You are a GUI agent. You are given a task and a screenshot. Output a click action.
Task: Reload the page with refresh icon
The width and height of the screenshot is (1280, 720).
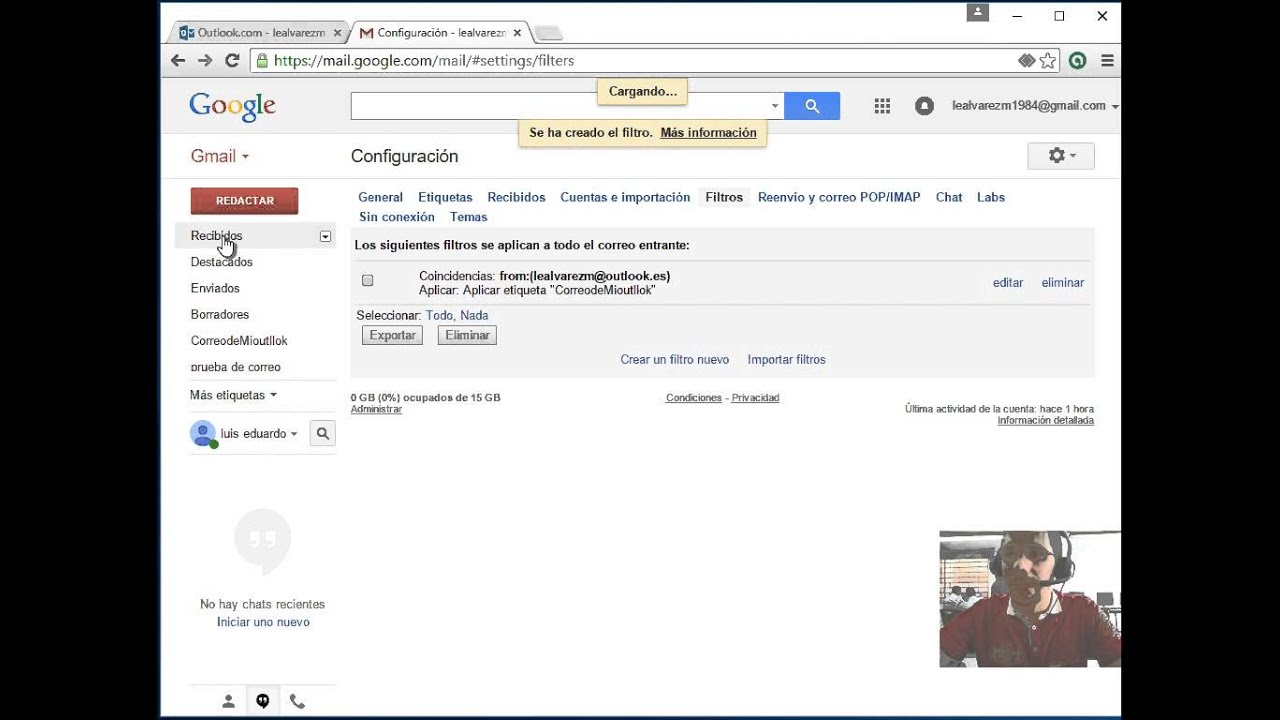point(232,60)
